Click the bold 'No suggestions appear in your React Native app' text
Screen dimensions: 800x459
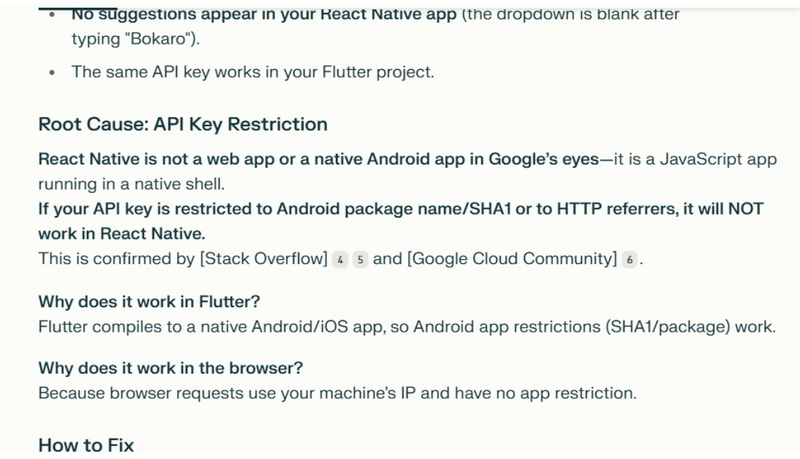264,14
